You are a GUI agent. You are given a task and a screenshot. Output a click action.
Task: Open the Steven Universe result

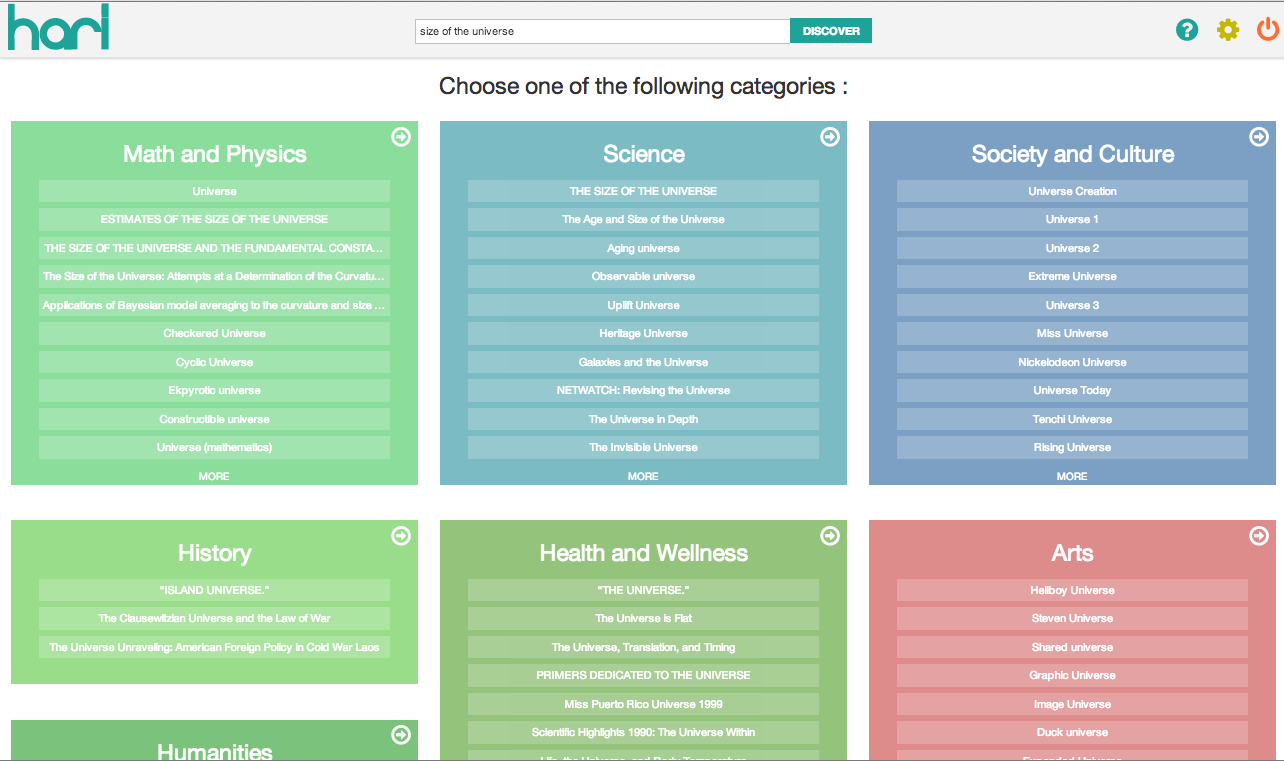point(1072,618)
